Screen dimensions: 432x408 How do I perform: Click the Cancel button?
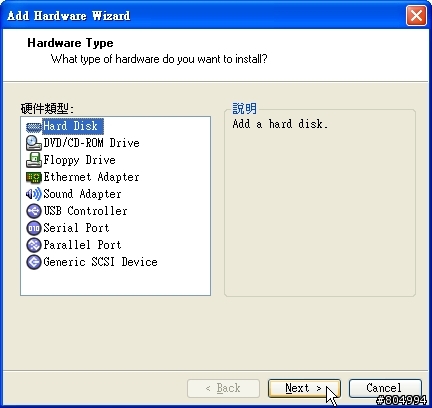(x=385, y=388)
